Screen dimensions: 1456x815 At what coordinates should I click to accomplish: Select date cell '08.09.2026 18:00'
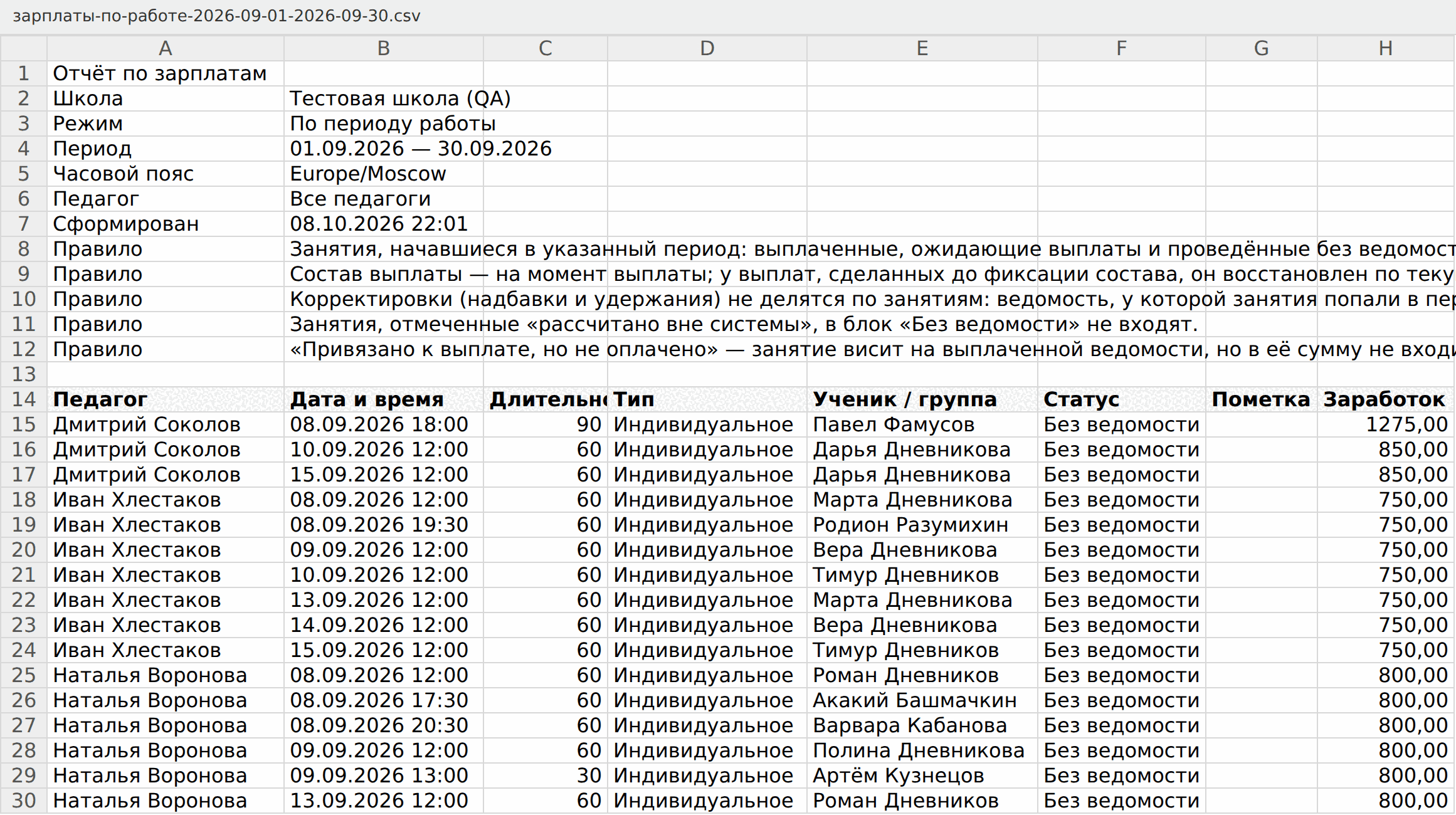pos(384,424)
